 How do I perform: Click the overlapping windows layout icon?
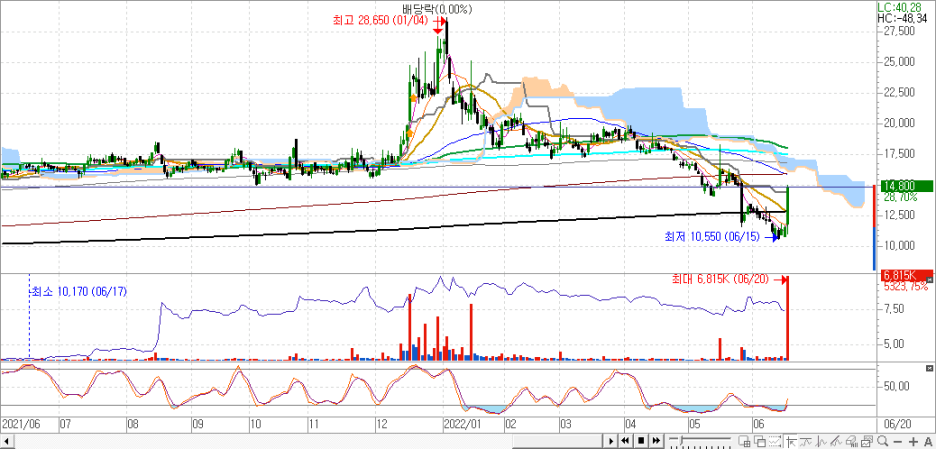point(760,441)
